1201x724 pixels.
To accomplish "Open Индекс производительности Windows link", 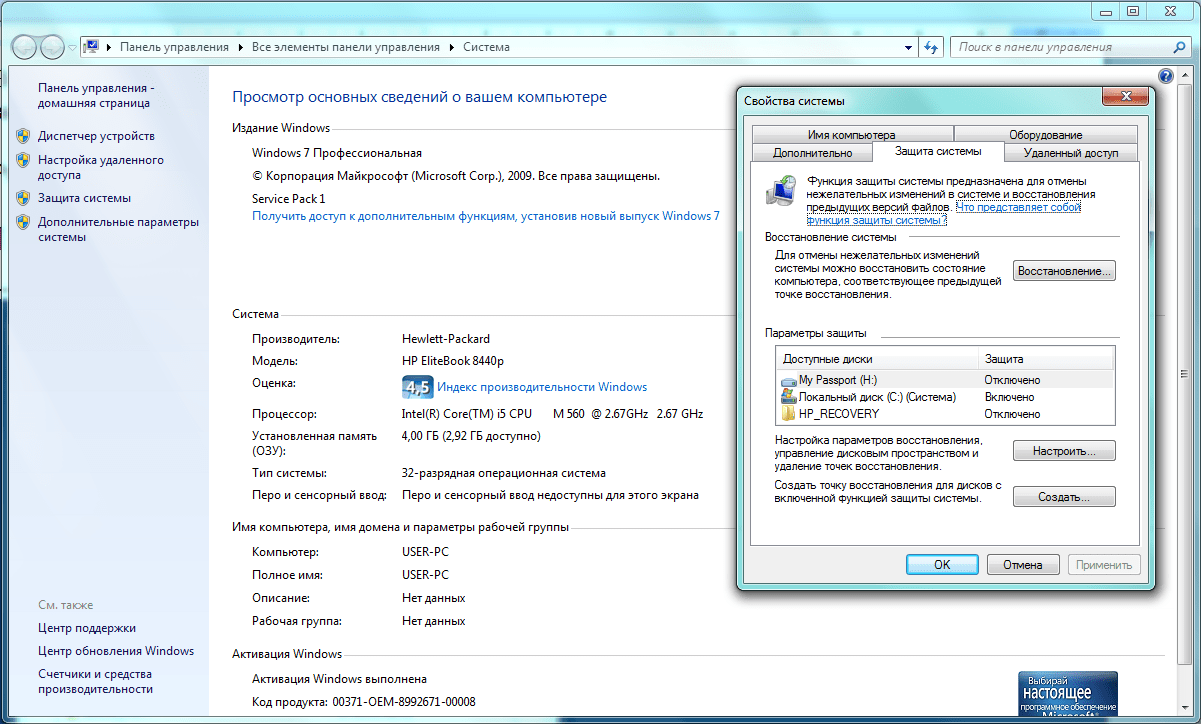I will tap(542, 387).
